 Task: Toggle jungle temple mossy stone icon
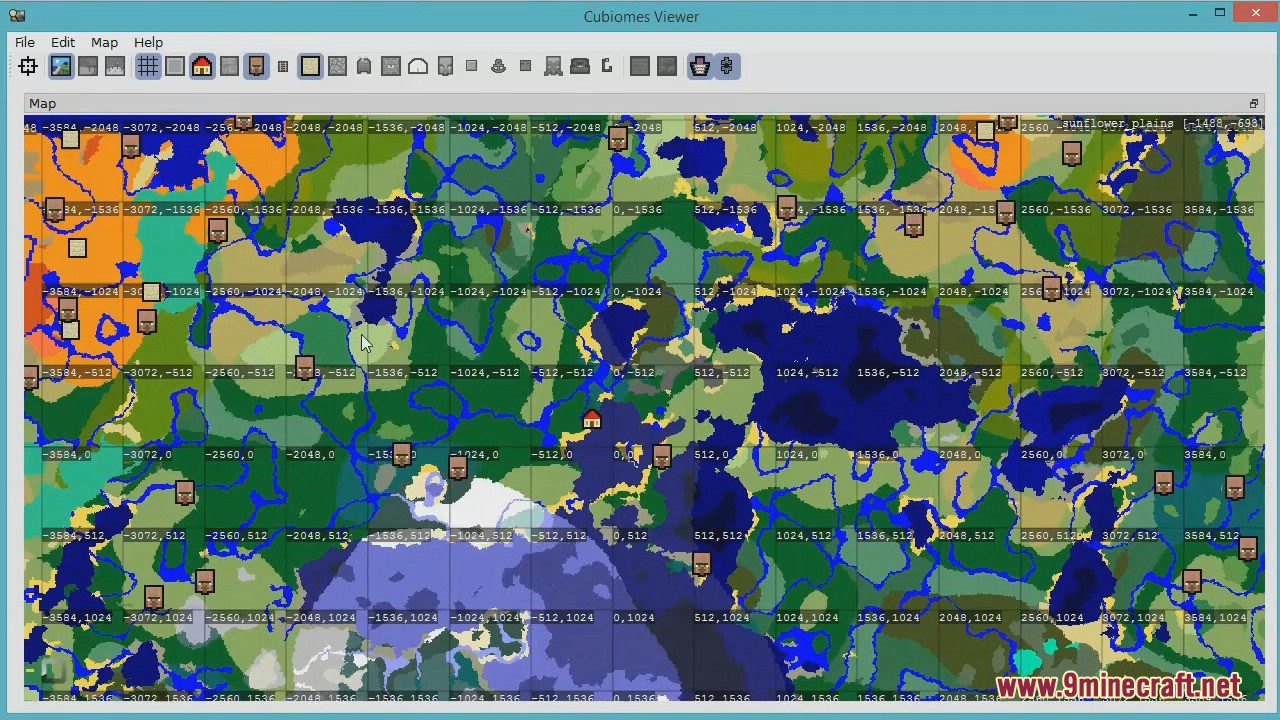(x=337, y=67)
